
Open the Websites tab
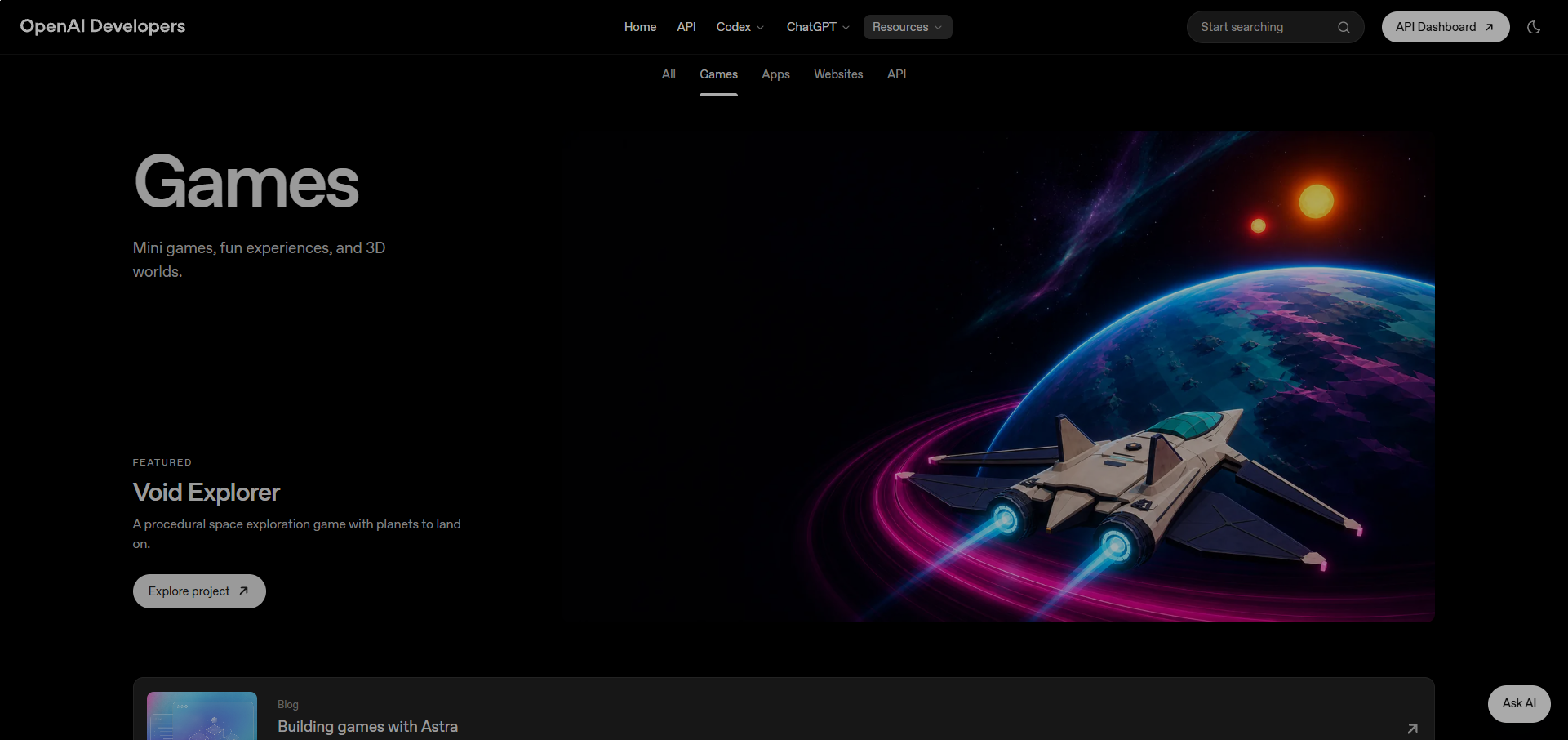pyautogui.click(x=838, y=74)
